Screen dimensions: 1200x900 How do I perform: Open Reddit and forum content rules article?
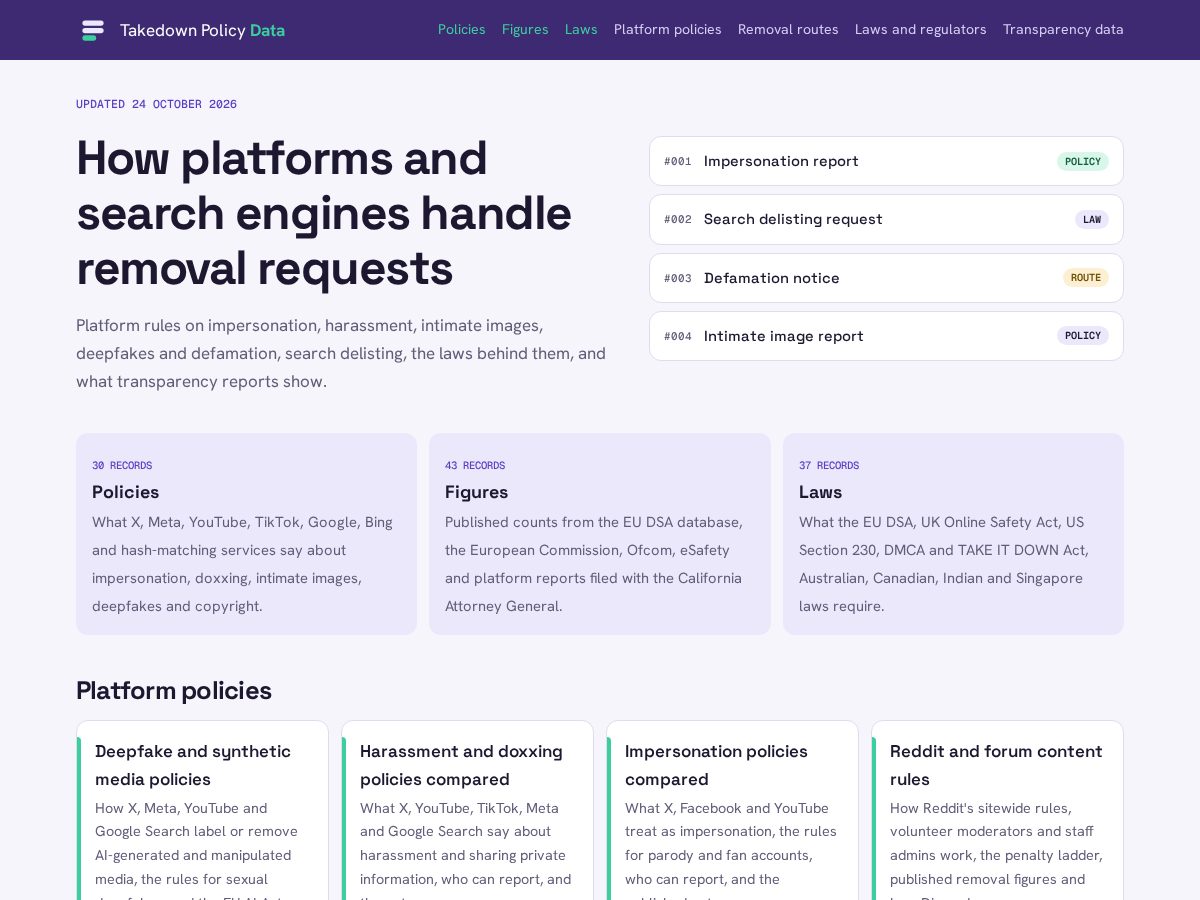(x=997, y=810)
